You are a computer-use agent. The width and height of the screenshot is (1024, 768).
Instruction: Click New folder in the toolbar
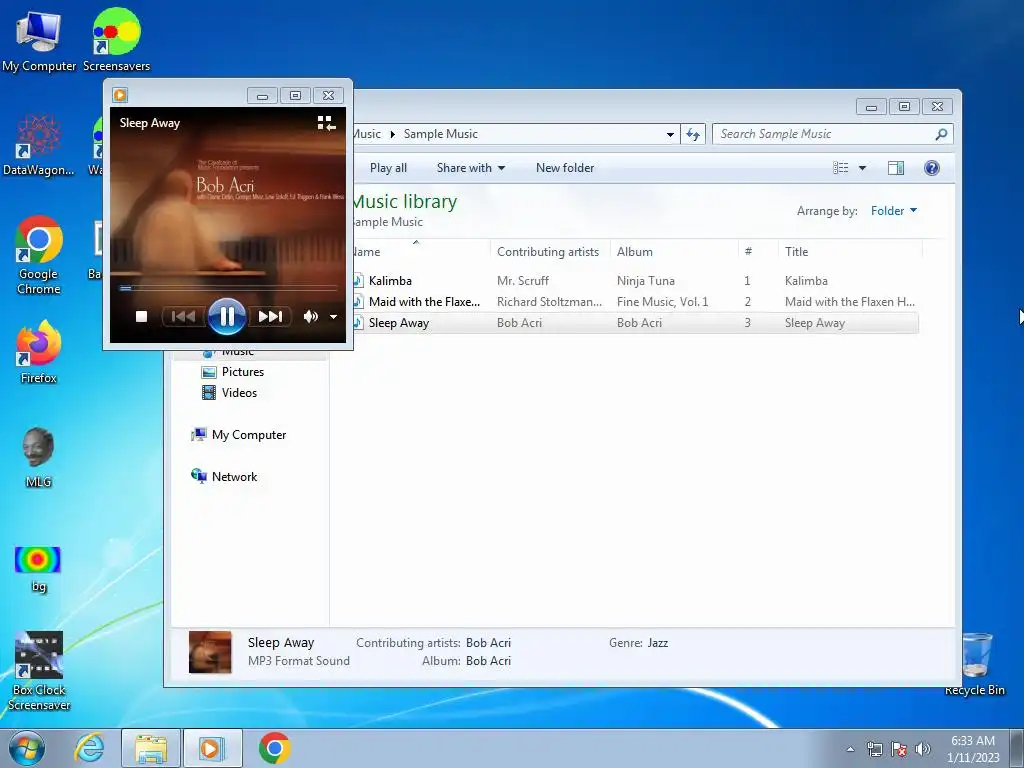click(565, 168)
